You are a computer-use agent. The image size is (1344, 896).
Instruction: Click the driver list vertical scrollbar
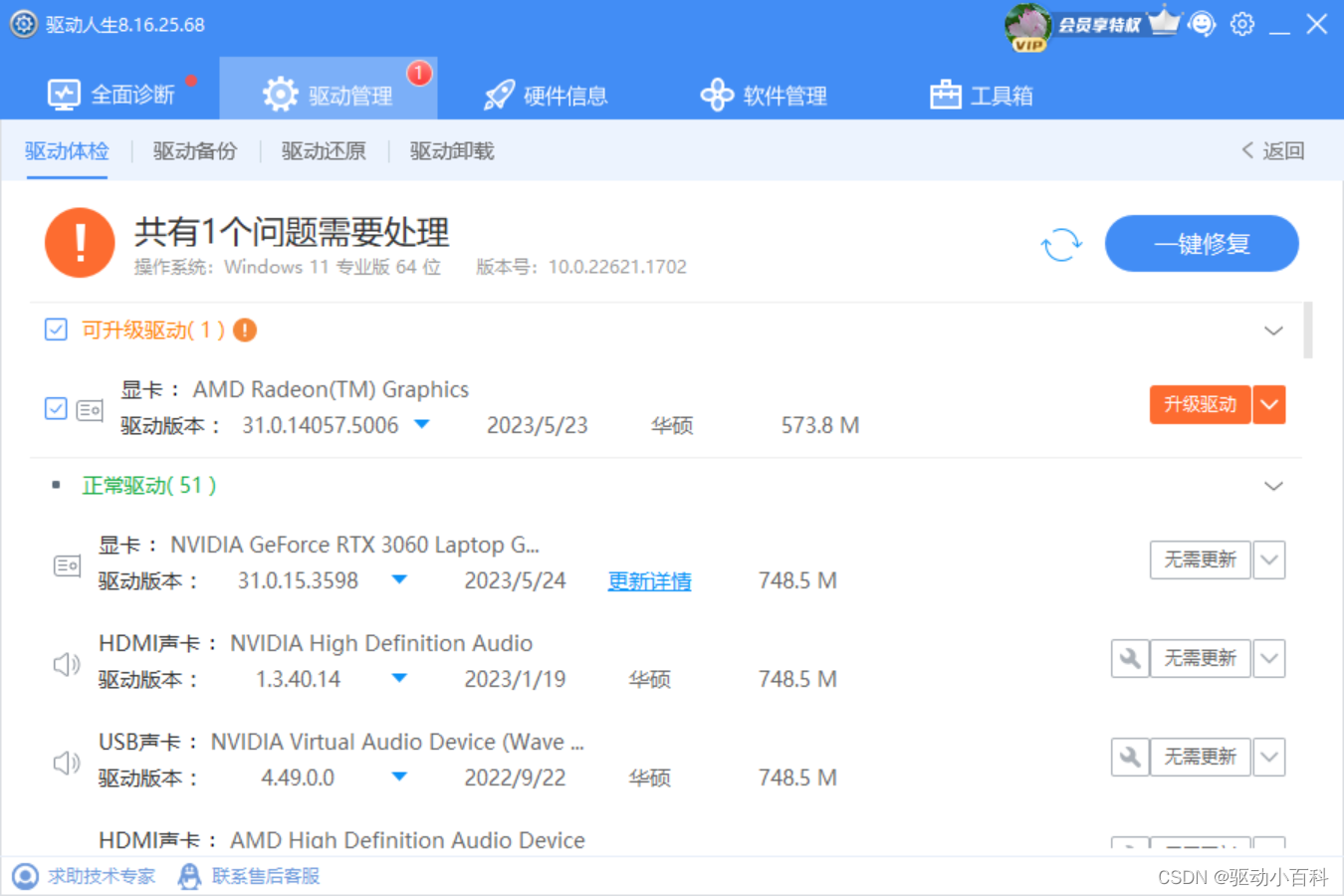pos(1308,330)
